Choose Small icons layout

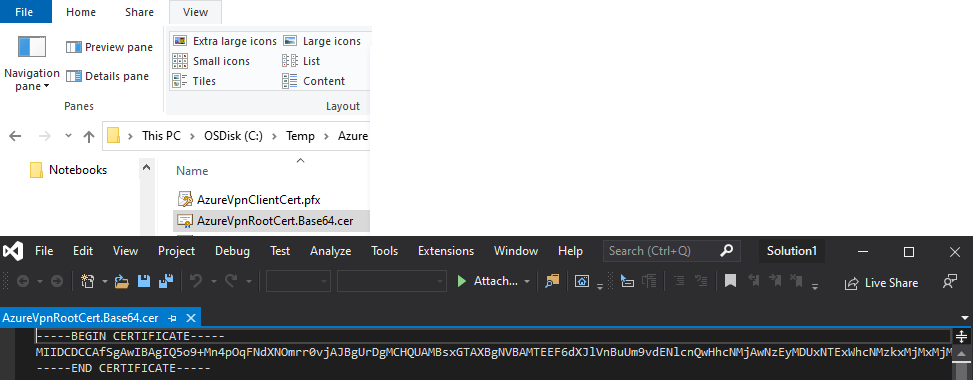(x=211, y=61)
